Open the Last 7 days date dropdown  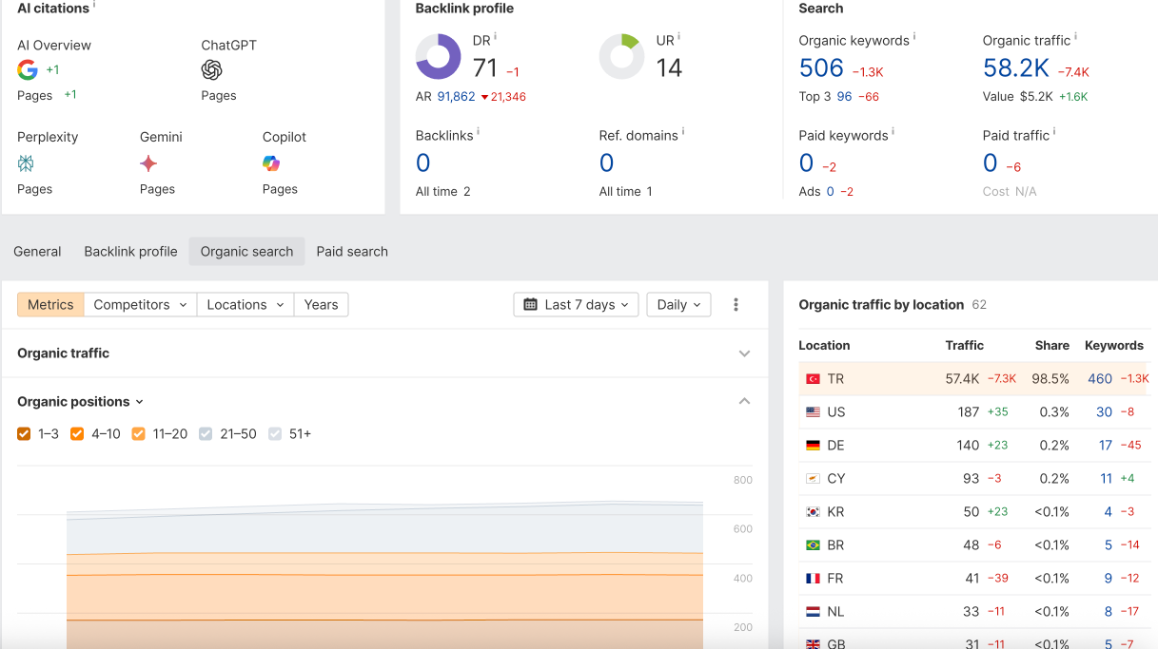point(576,305)
